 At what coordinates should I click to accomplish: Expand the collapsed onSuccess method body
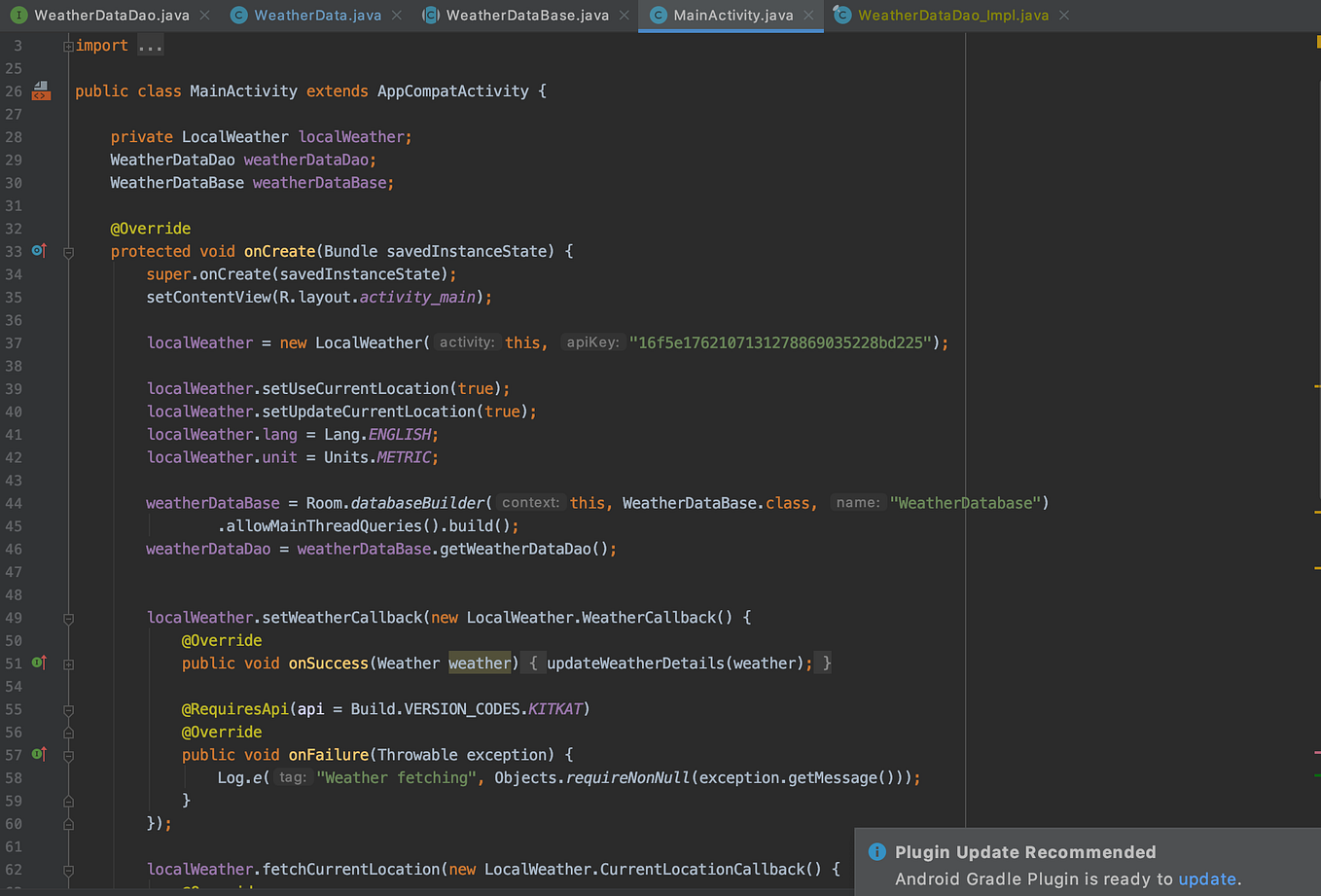pyautogui.click(x=68, y=663)
